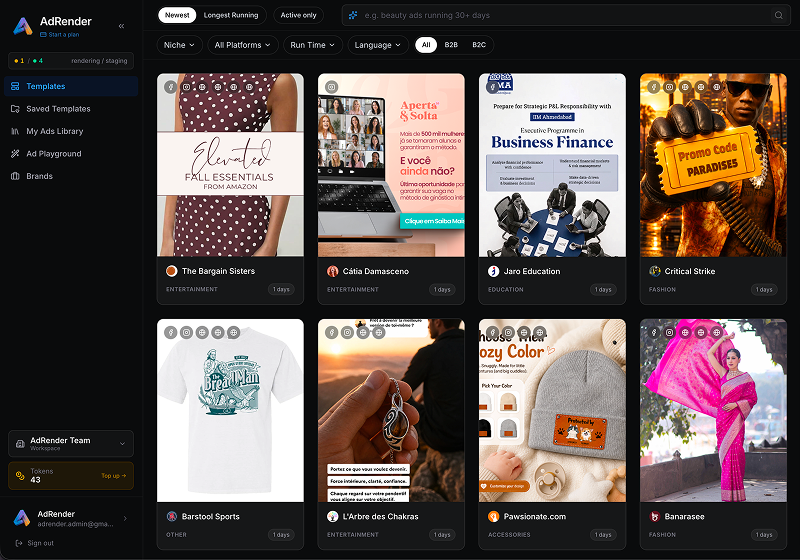Click the Facebook icon on the Jaro Education card
The height and width of the screenshot is (560, 800).
pyautogui.click(x=493, y=87)
